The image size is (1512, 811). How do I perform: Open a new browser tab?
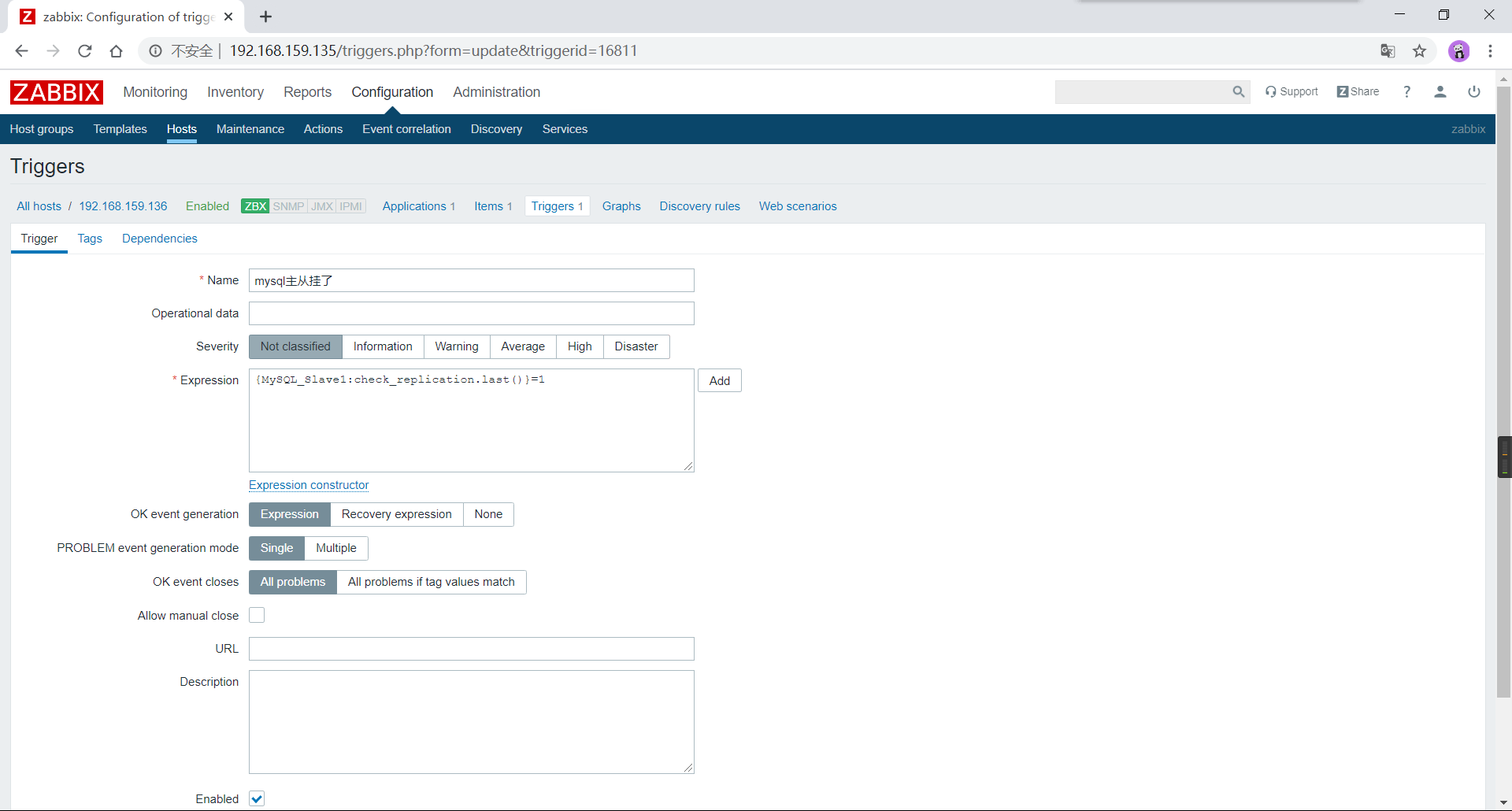[x=266, y=17]
